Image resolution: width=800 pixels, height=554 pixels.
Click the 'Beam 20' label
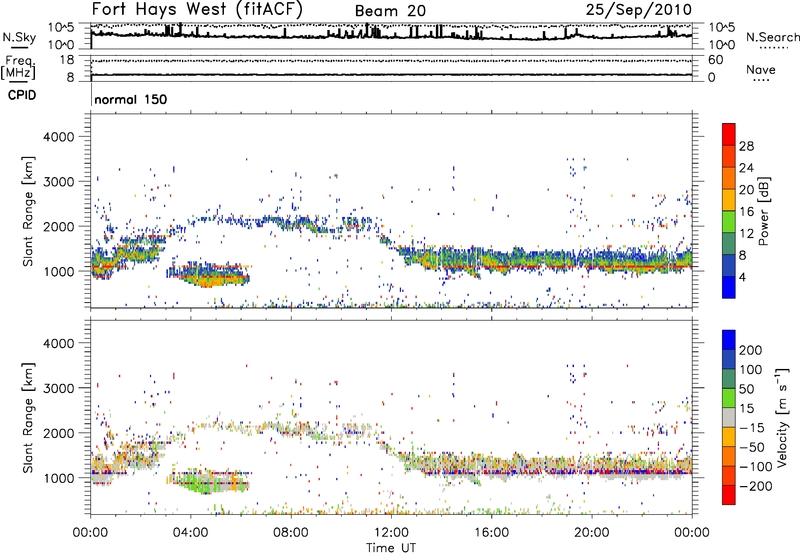(x=390, y=11)
